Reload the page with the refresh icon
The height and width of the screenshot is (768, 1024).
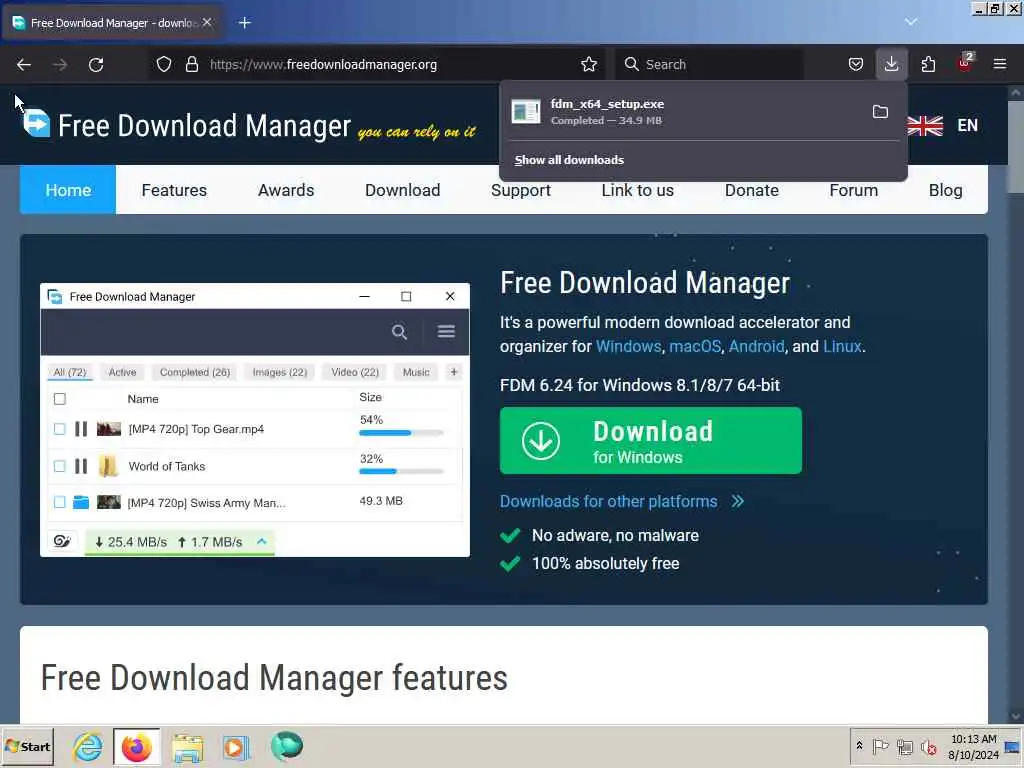click(x=96, y=65)
